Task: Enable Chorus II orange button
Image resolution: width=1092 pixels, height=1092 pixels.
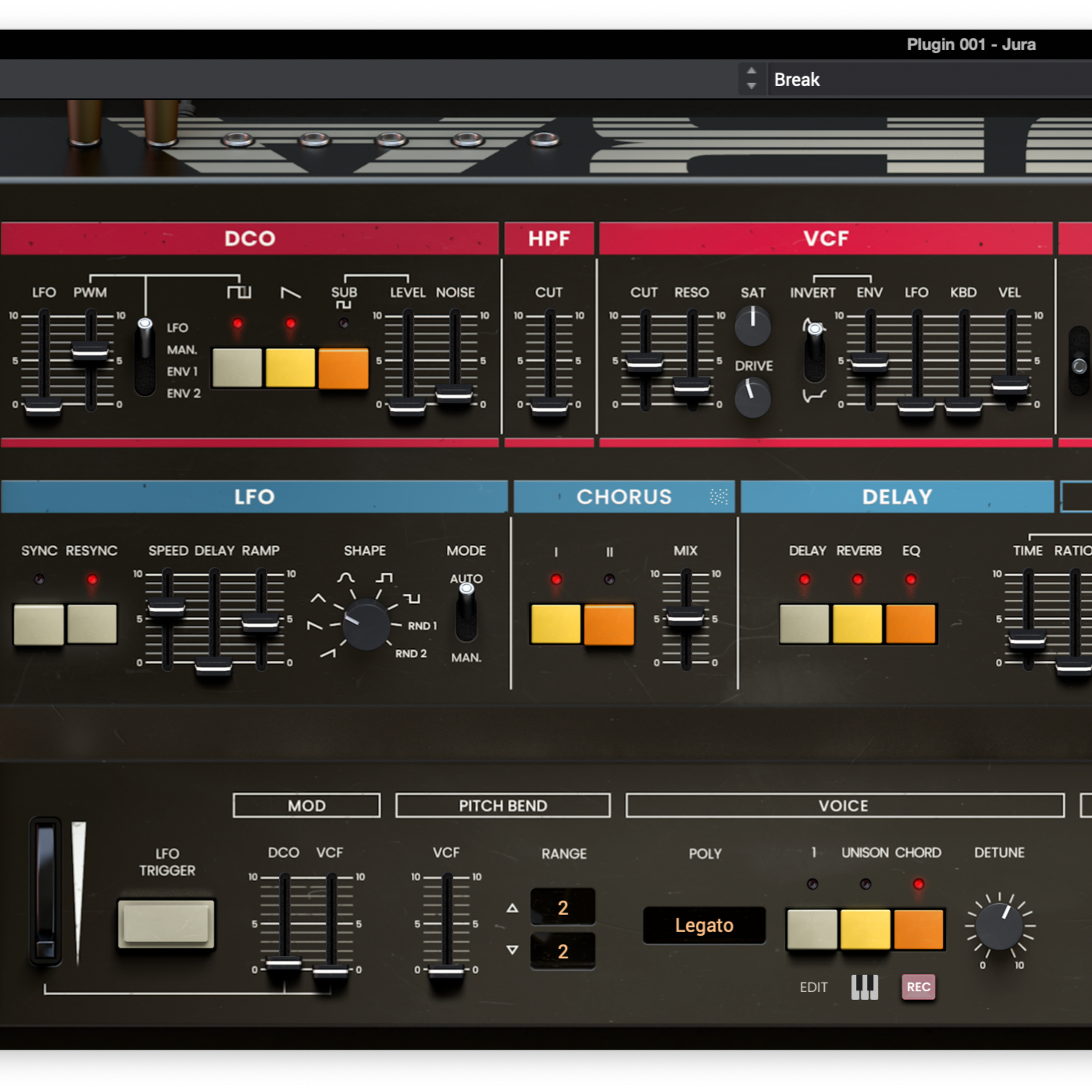Action: coord(609,625)
